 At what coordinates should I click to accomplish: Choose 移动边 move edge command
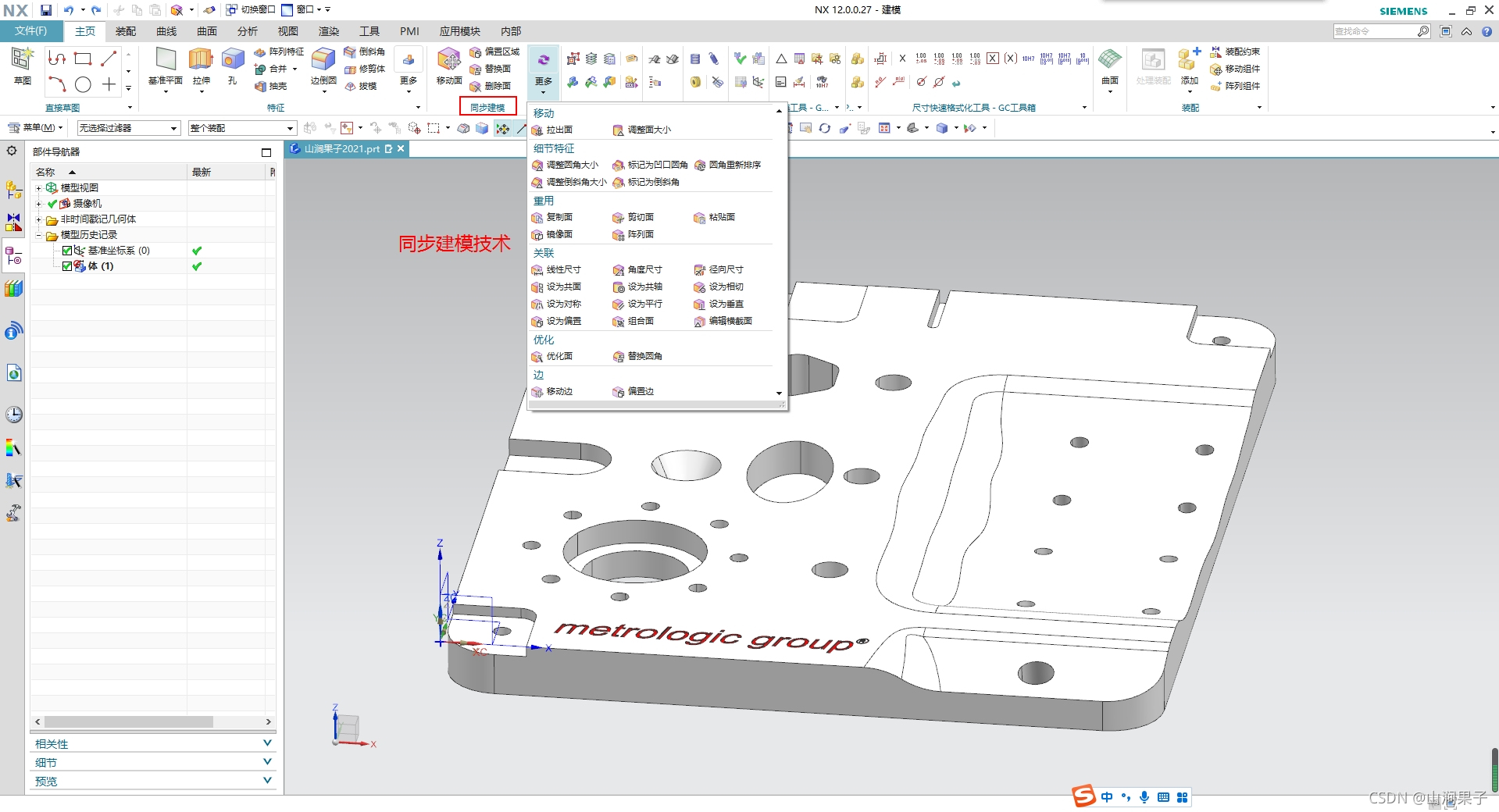coord(552,391)
